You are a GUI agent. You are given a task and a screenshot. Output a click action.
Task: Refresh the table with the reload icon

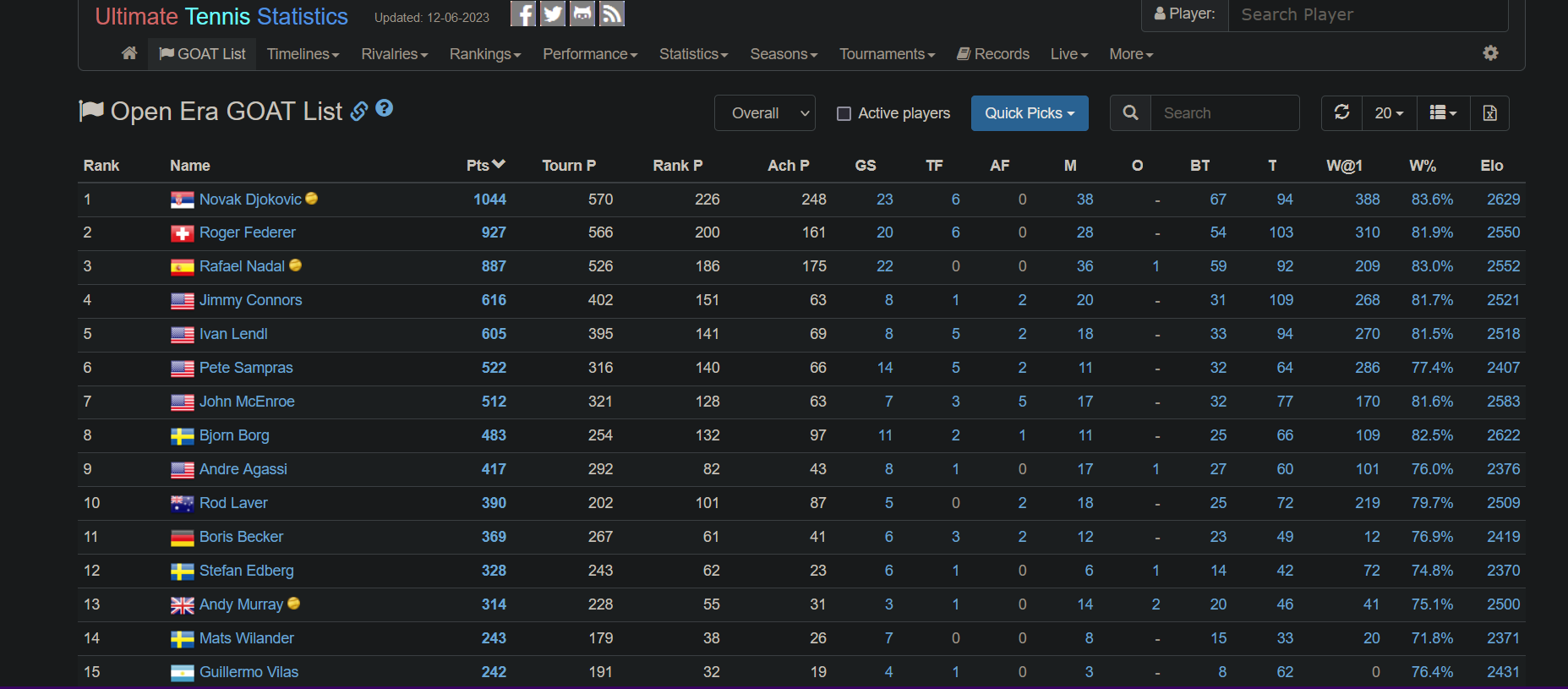1341,112
